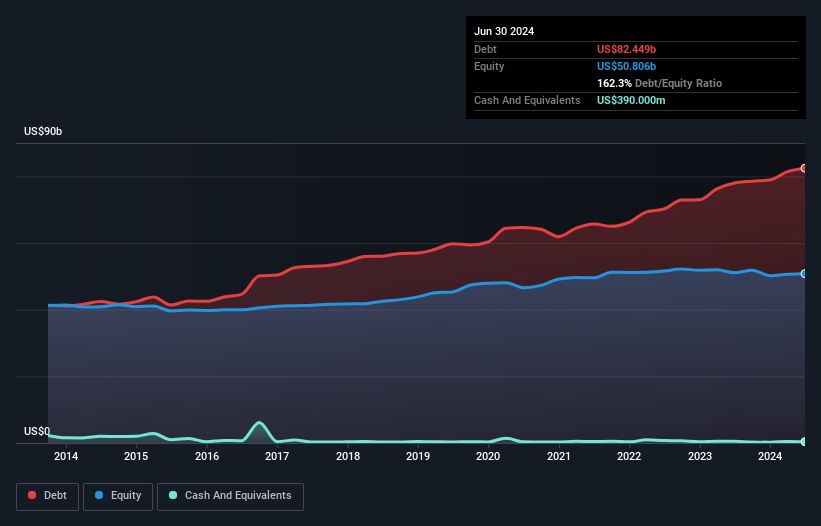Click the 2017 x-axis label

[277, 456]
